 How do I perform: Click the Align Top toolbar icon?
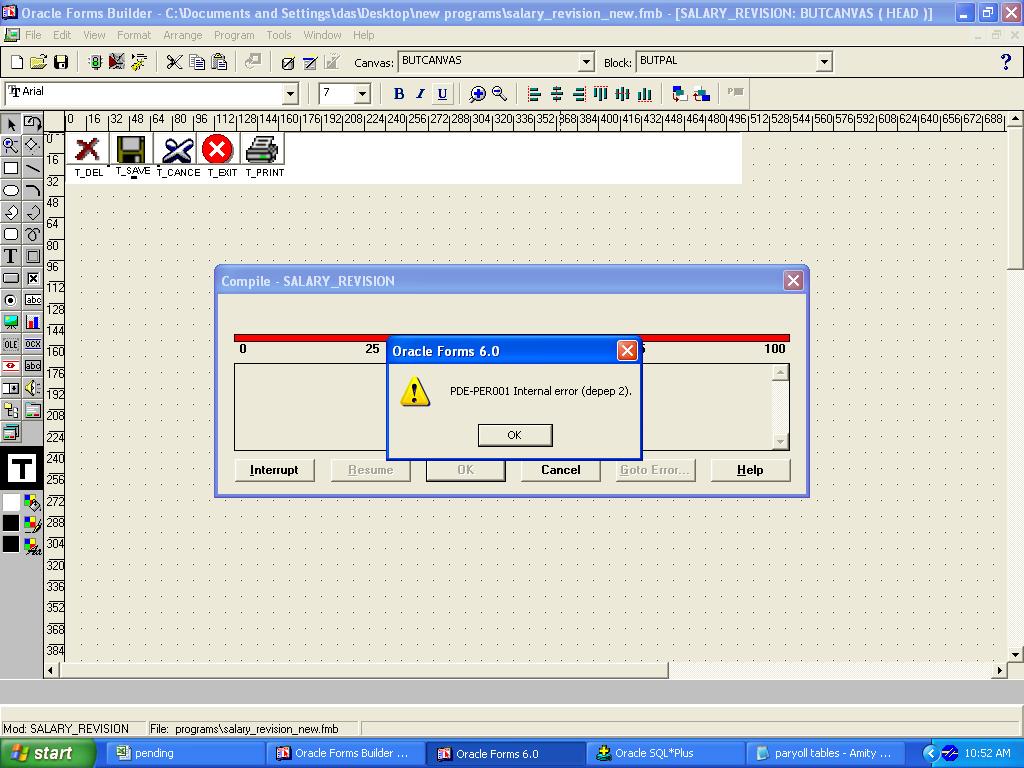pyautogui.click(x=600, y=94)
